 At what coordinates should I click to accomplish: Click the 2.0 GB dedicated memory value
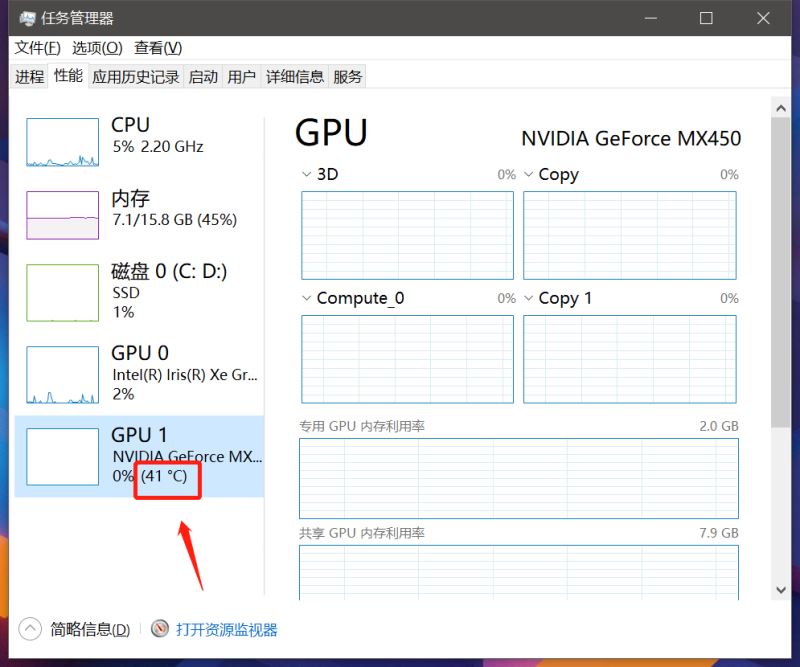pos(719,426)
